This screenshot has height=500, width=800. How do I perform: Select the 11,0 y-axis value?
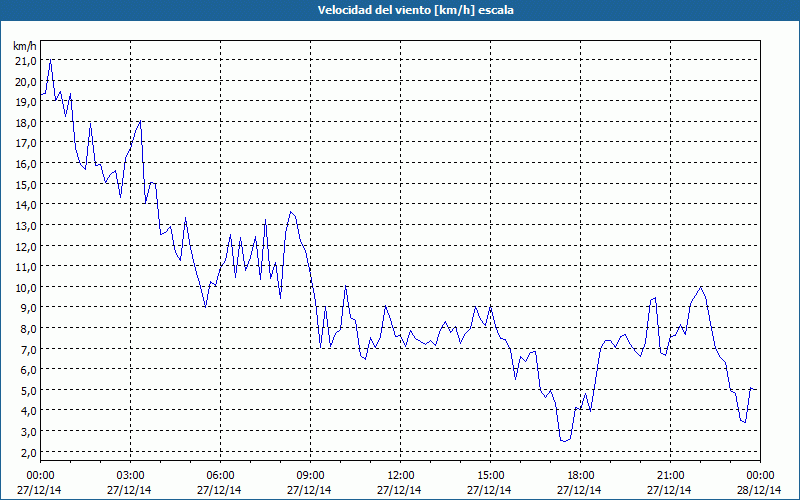tap(27, 267)
